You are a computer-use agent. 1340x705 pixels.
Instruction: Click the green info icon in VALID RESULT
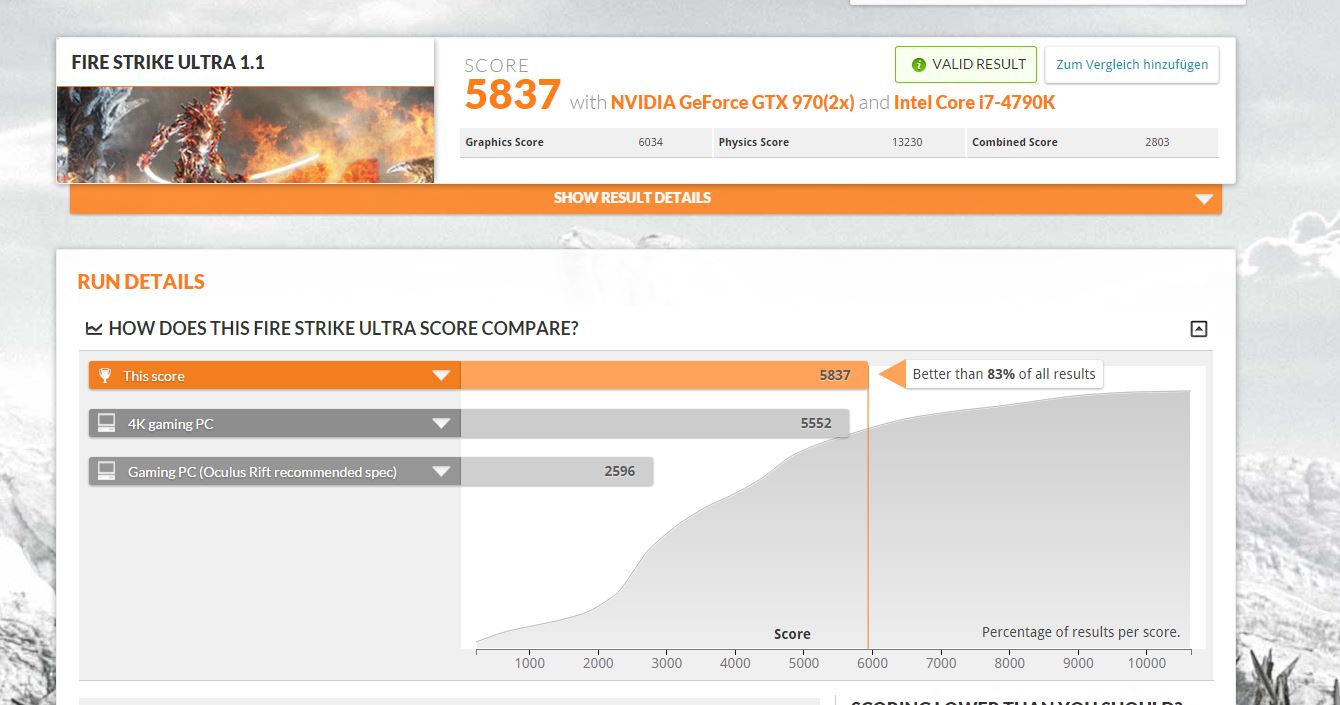918,64
